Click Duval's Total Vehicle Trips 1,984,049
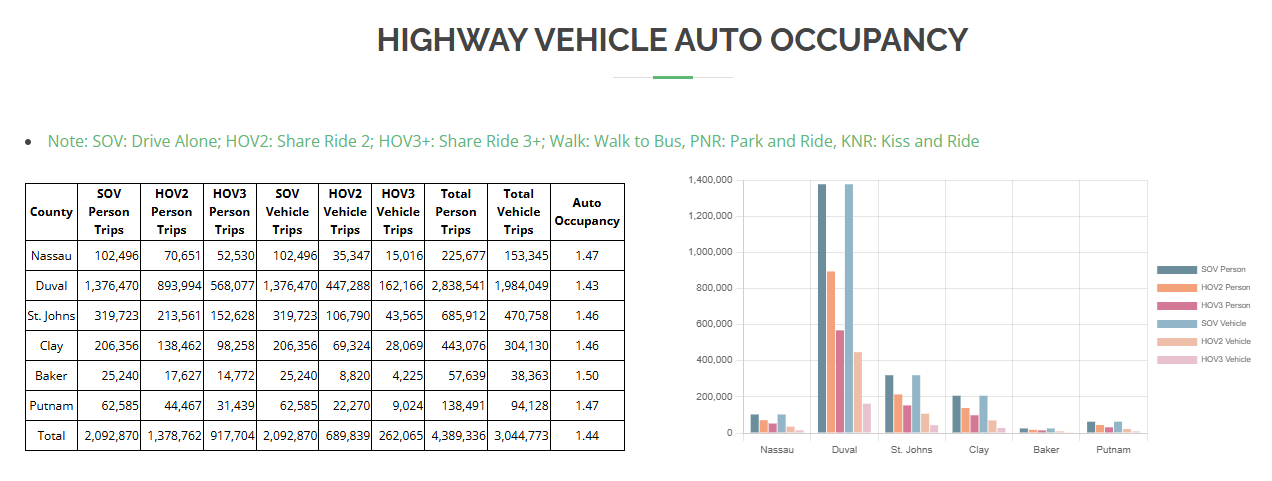Screen dimensions: 1272x481 point(520,286)
